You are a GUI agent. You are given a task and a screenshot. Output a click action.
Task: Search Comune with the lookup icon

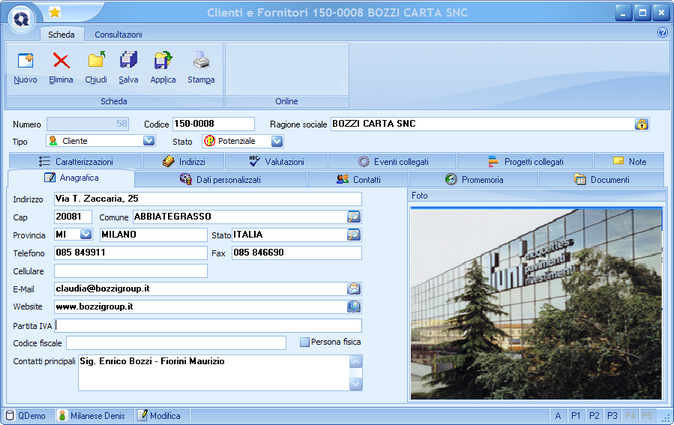click(x=353, y=217)
